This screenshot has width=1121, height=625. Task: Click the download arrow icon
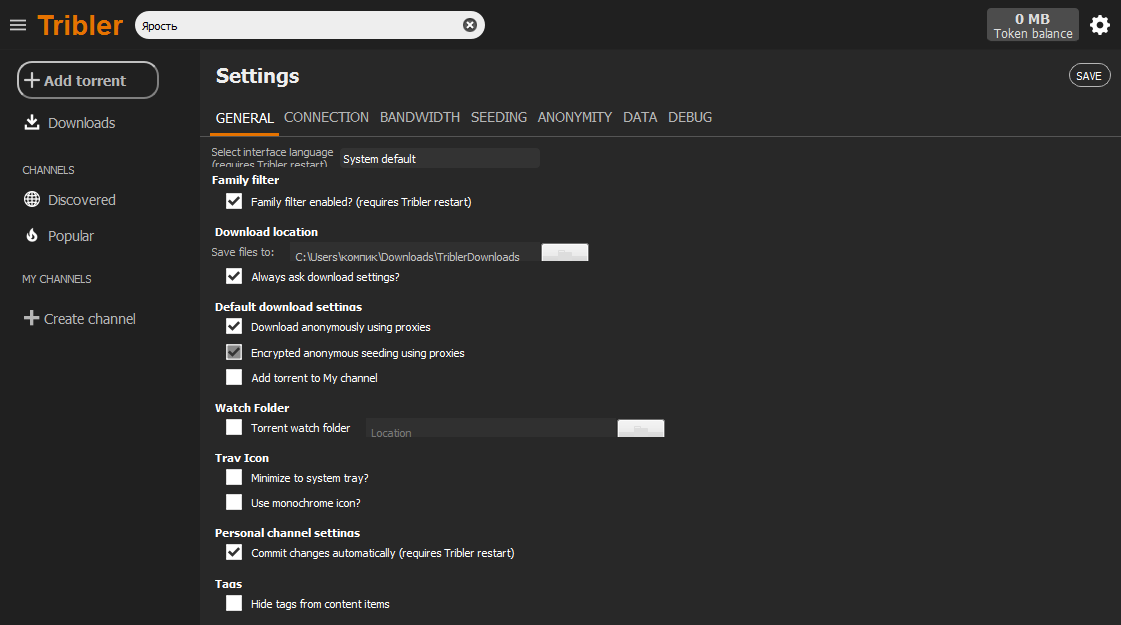point(31,122)
